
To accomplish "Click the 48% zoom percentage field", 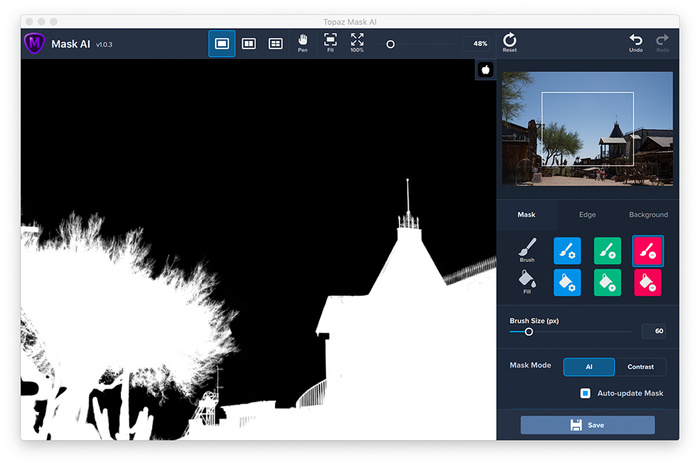I will 478,44.
